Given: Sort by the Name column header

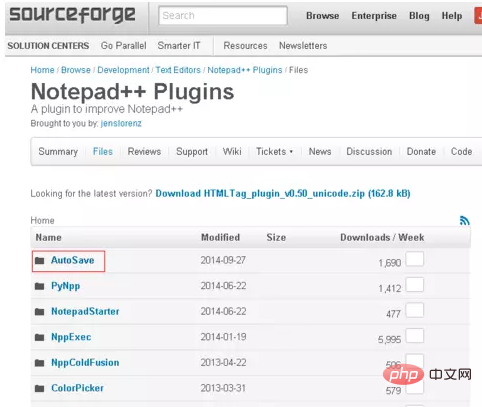Looking at the screenshot, I should tap(49, 238).
